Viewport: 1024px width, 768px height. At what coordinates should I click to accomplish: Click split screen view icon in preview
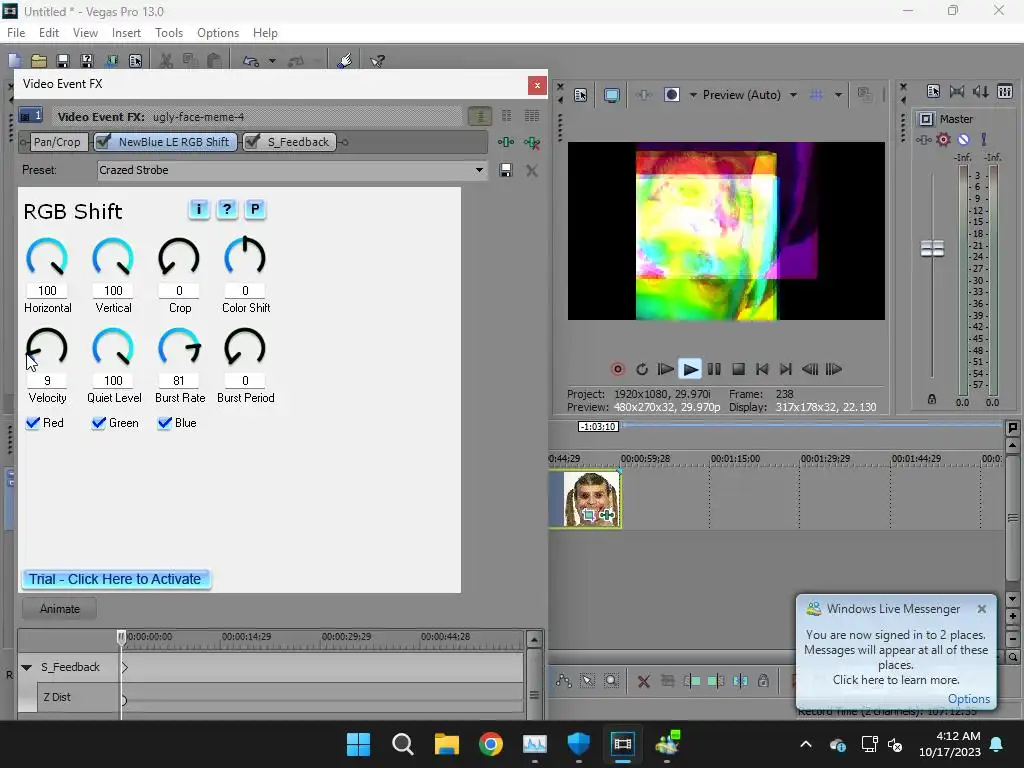coord(672,95)
